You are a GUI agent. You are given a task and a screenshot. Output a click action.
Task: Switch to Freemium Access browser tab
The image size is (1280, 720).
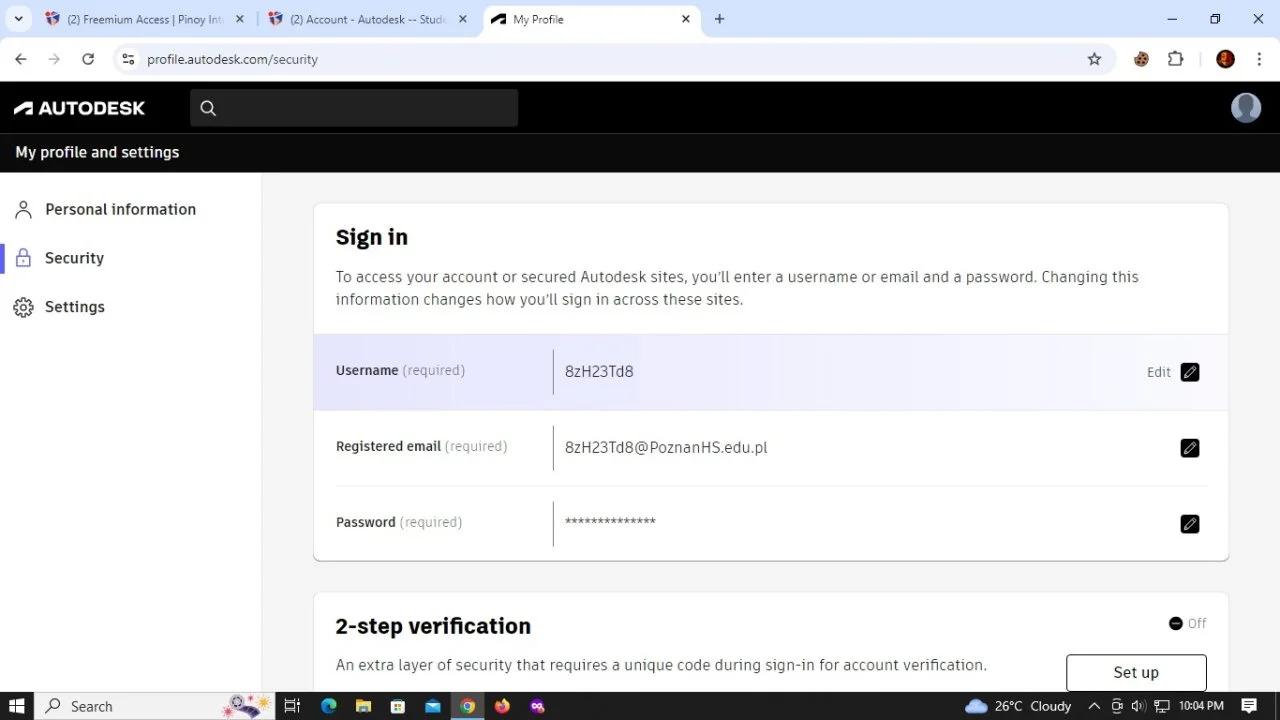pyautogui.click(x=143, y=19)
